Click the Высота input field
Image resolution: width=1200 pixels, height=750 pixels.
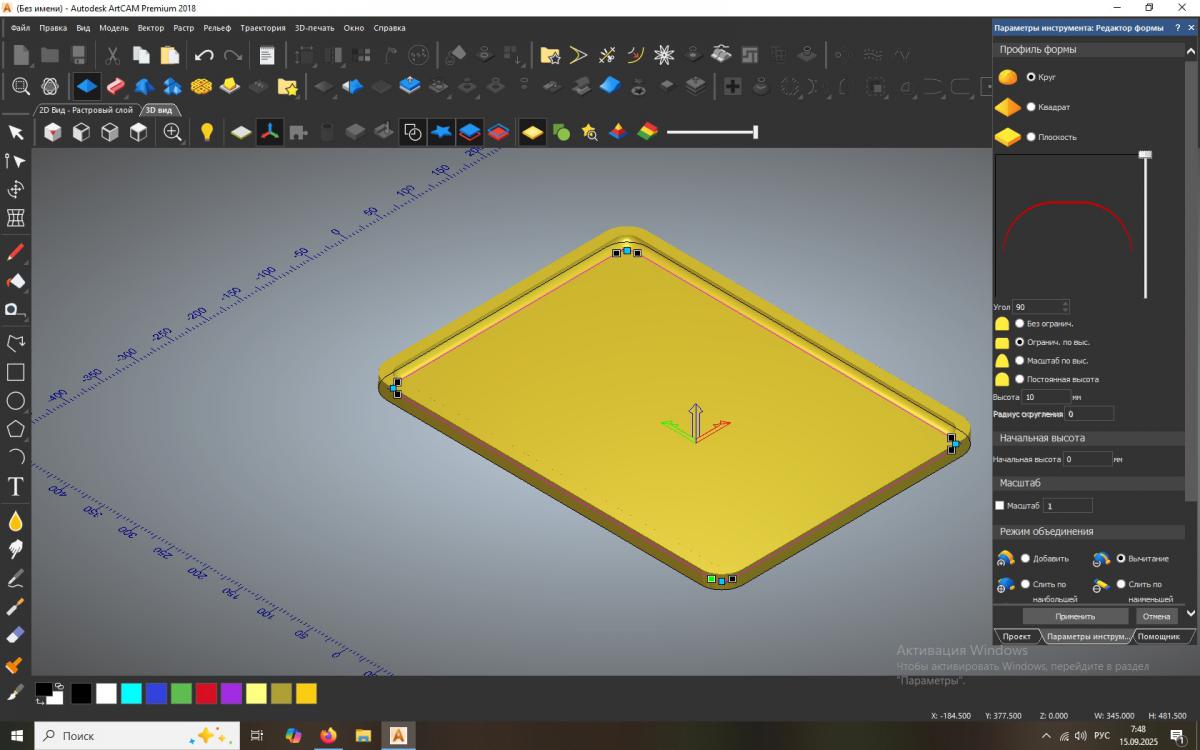[x=1045, y=397]
